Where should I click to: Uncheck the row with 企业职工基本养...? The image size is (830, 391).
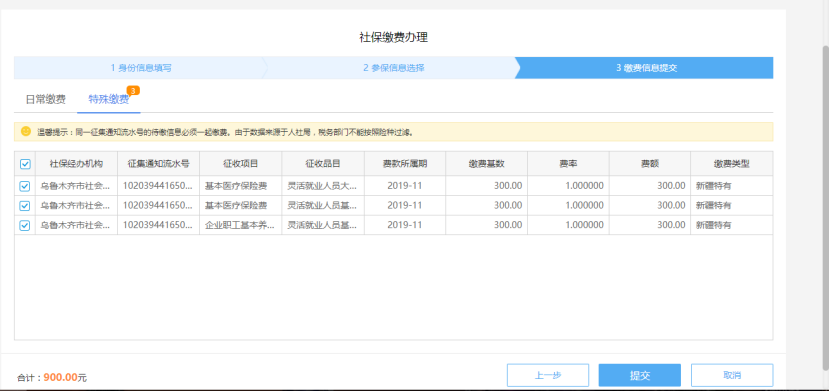point(25,225)
